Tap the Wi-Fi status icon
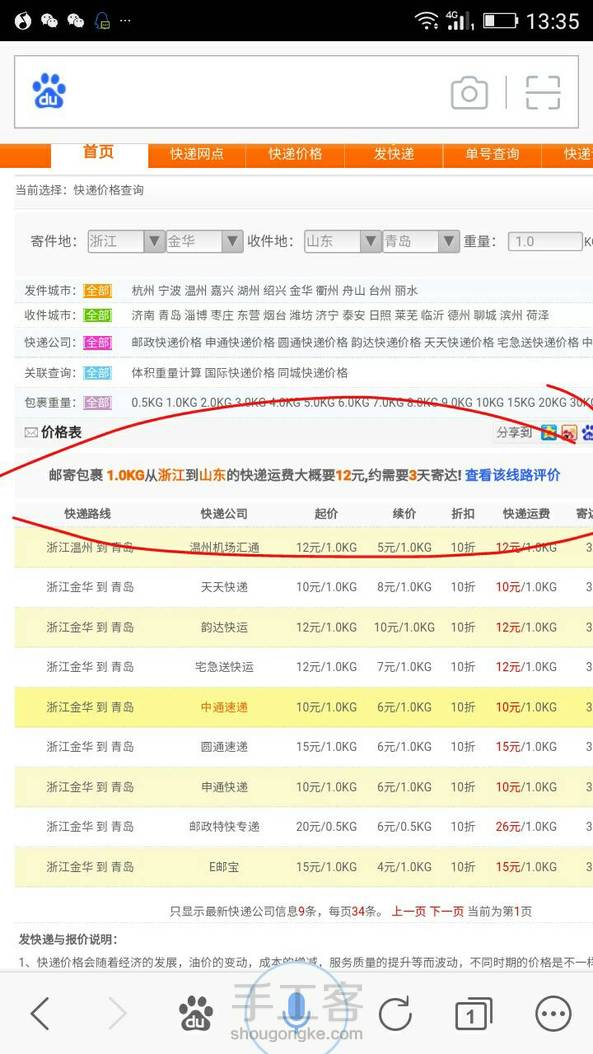The width and height of the screenshot is (593, 1054). pos(427,21)
